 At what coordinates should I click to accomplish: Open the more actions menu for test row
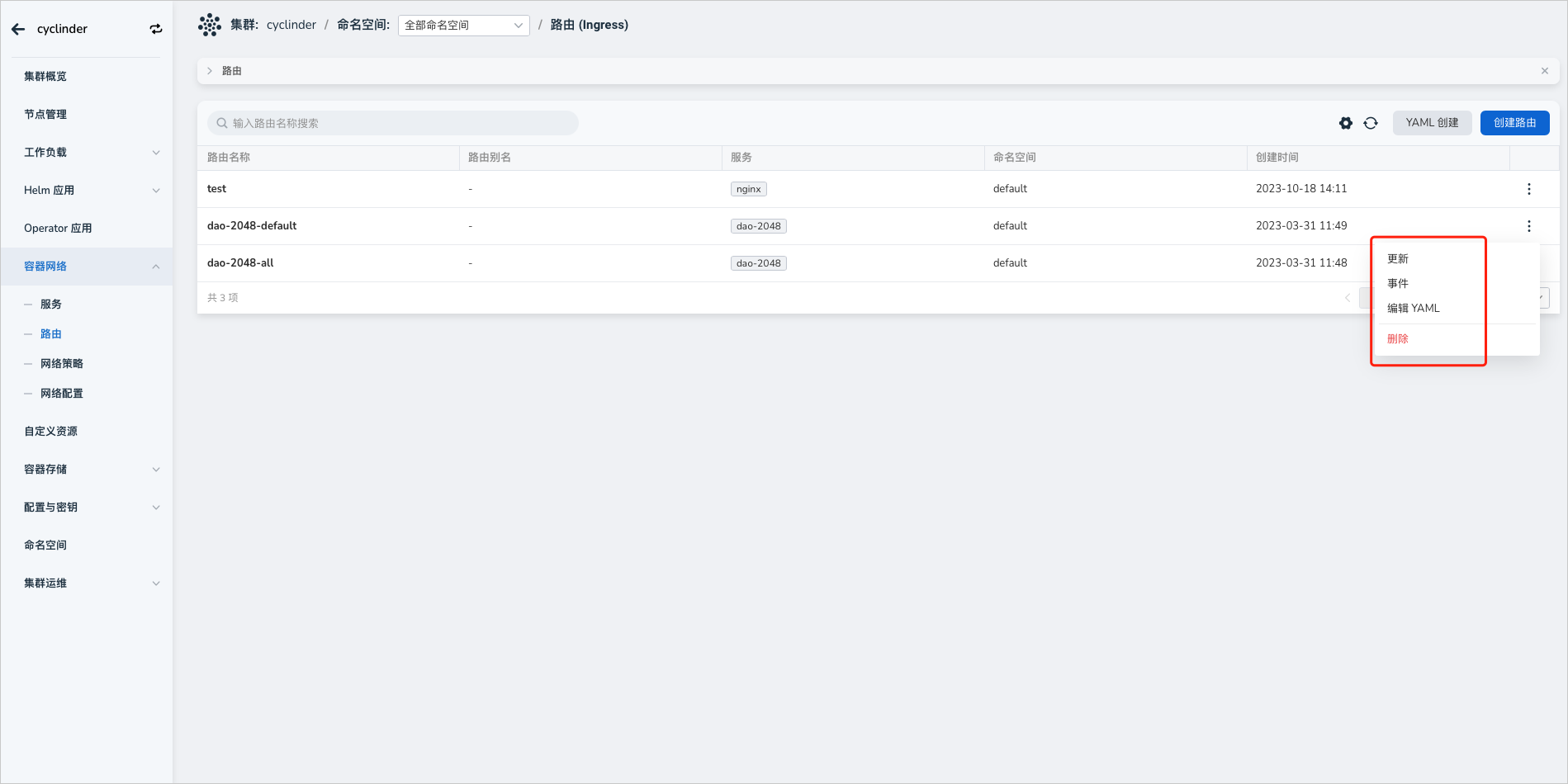pyautogui.click(x=1529, y=189)
